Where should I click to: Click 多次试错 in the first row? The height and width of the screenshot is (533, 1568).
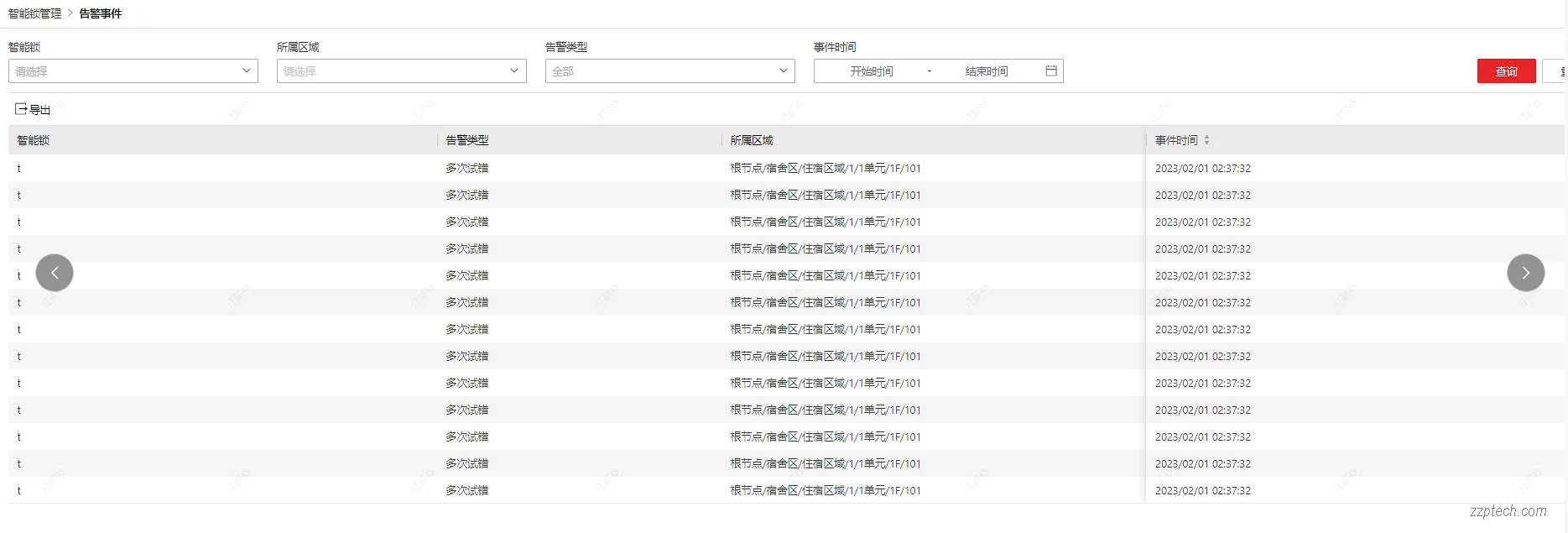[466, 168]
